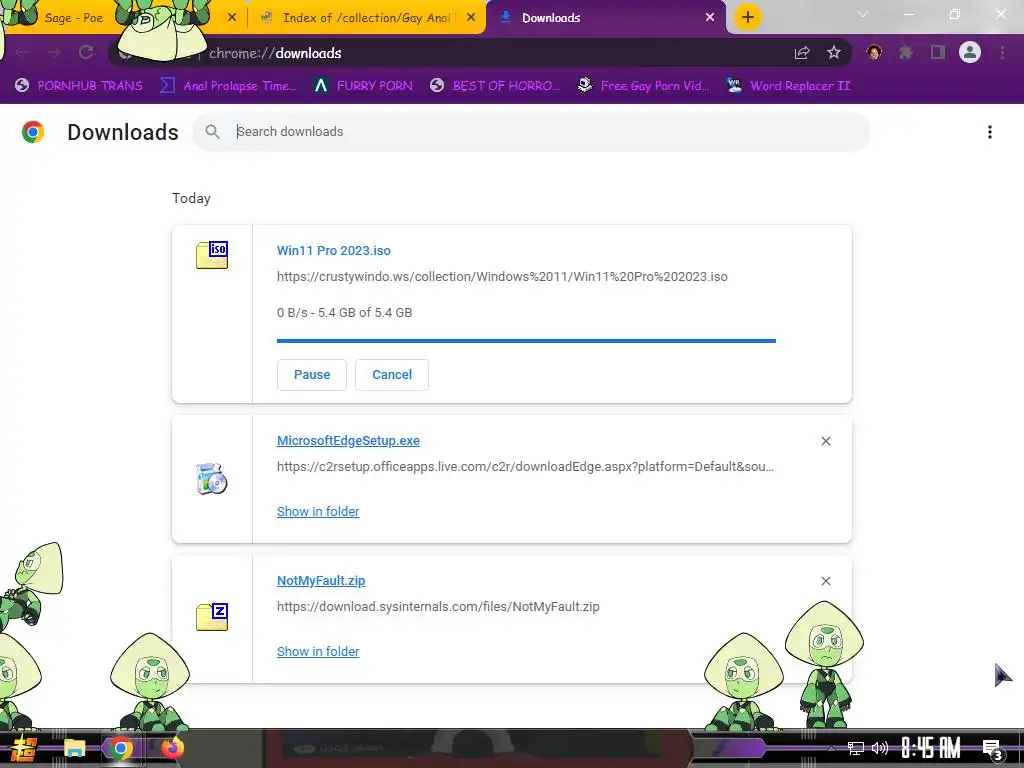1024x768 pixels.
Task: Open network status tray icon
Action: pyautogui.click(x=856, y=748)
